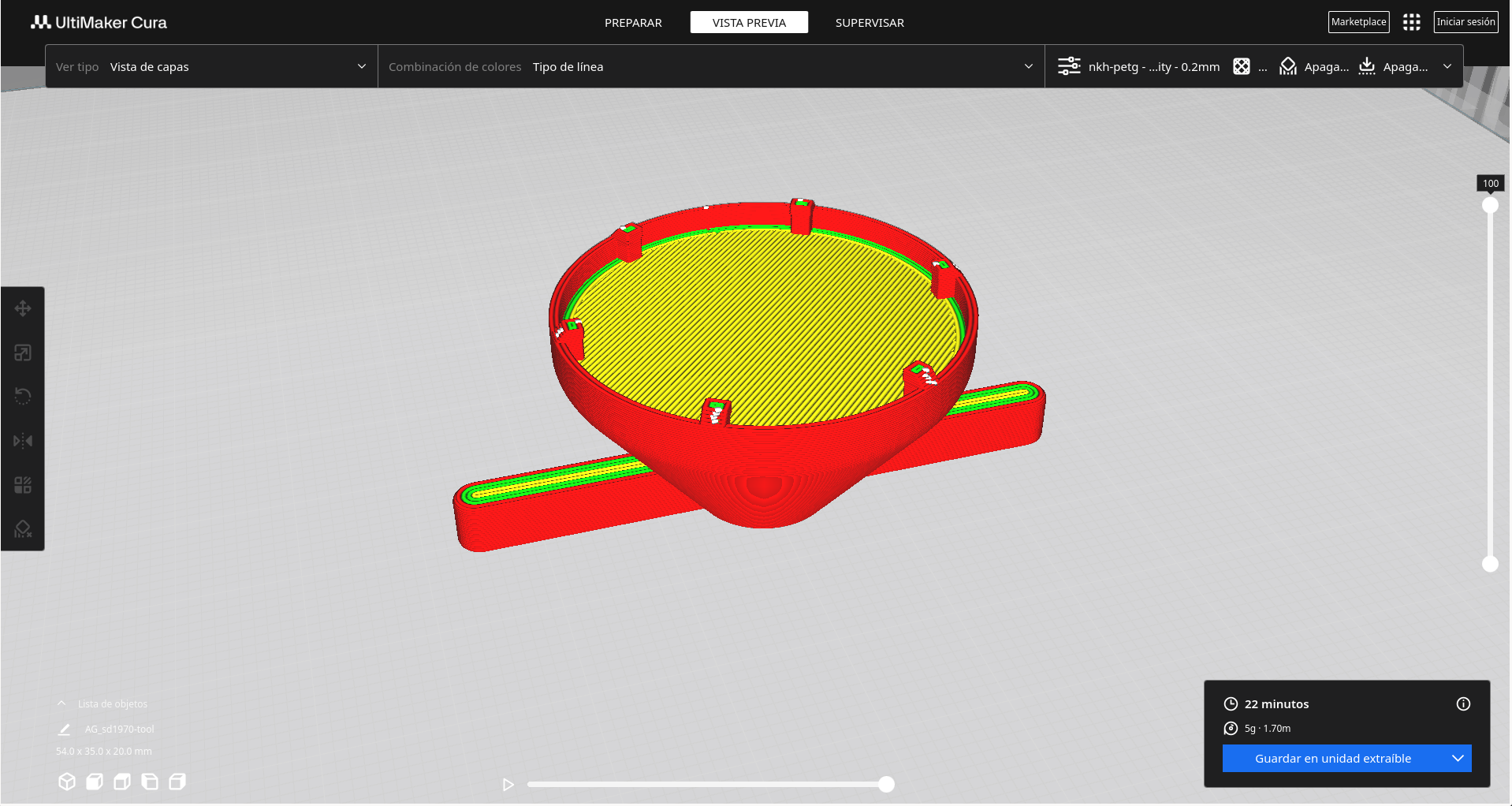Select the Mirror tool
This screenshot has width=1512, height=806.
click(x=23, y=441)
